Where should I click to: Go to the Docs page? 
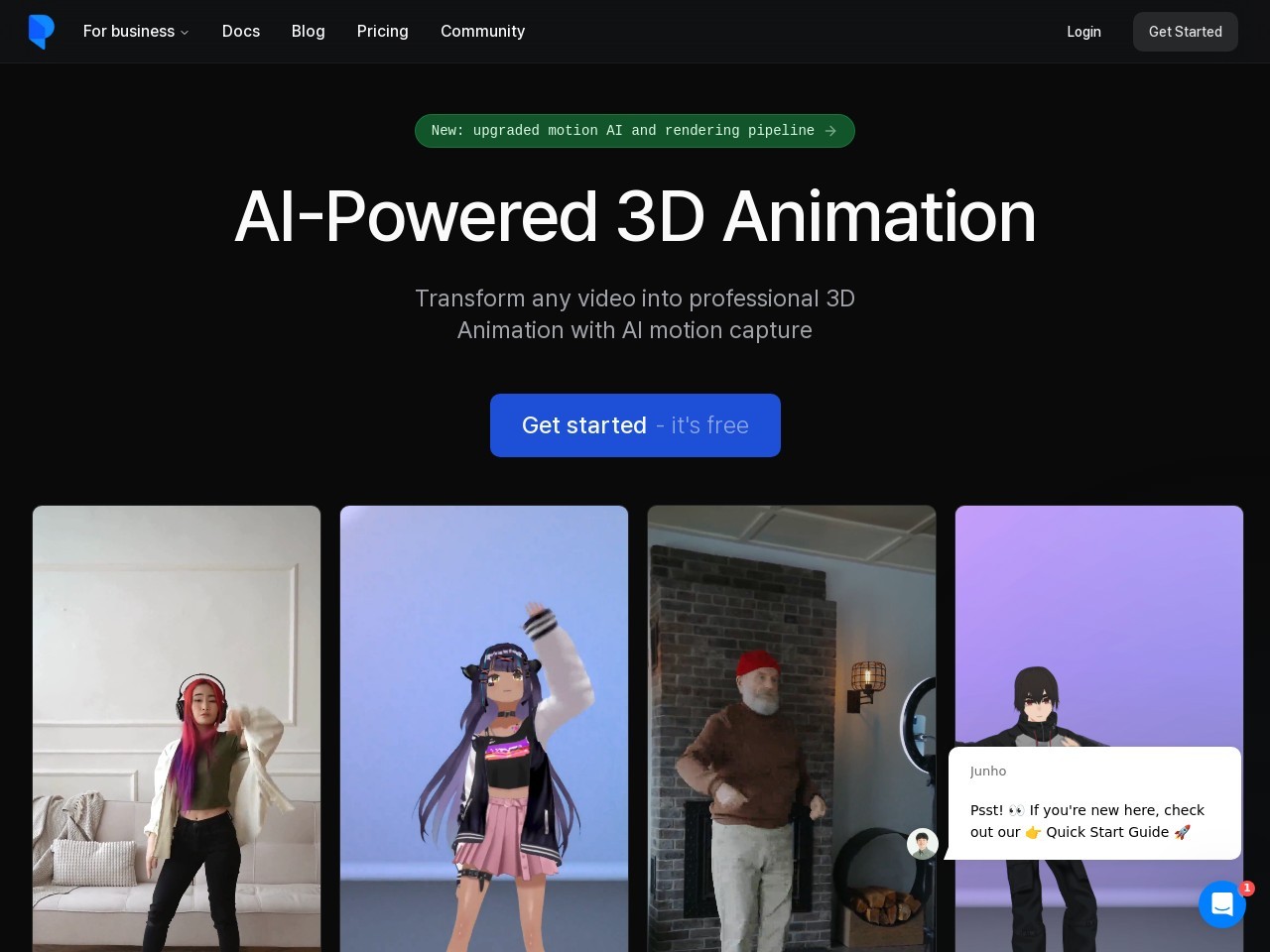coord(241,32)
